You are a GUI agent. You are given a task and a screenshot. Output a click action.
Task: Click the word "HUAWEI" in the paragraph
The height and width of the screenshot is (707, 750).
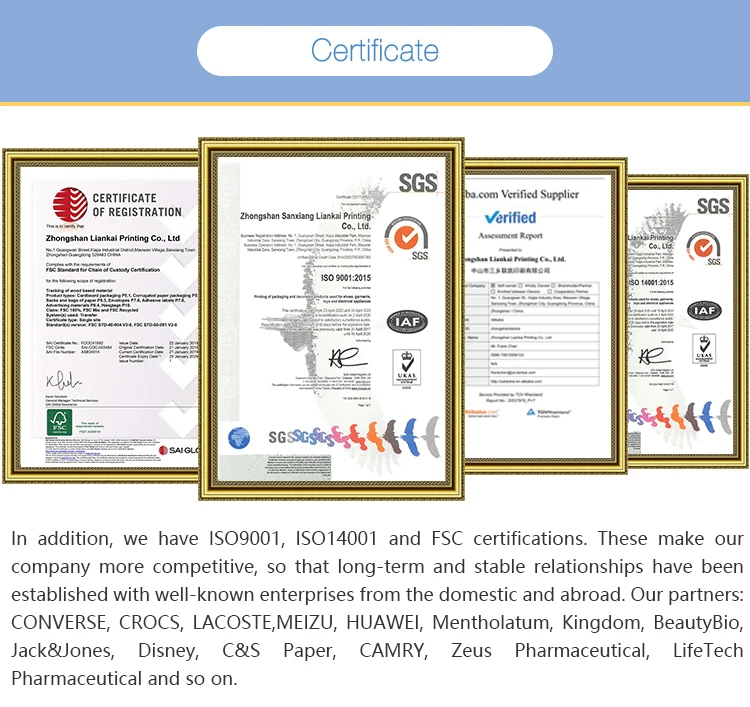(383, 622)
